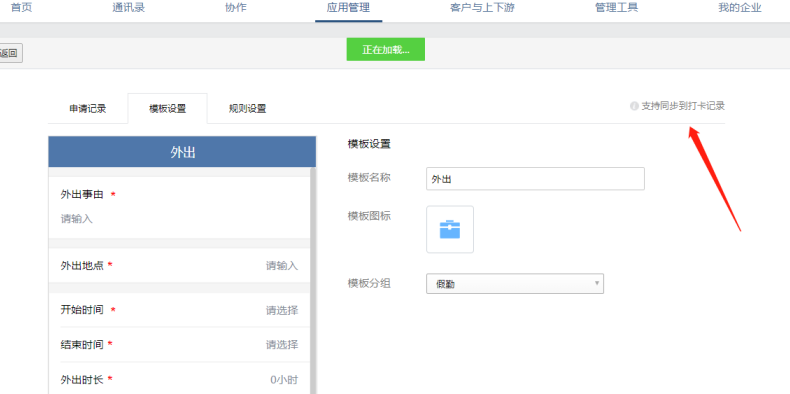Open 我的企业 in the top navigation
Viewport: 790px width, 394px height.
point(740,8)
